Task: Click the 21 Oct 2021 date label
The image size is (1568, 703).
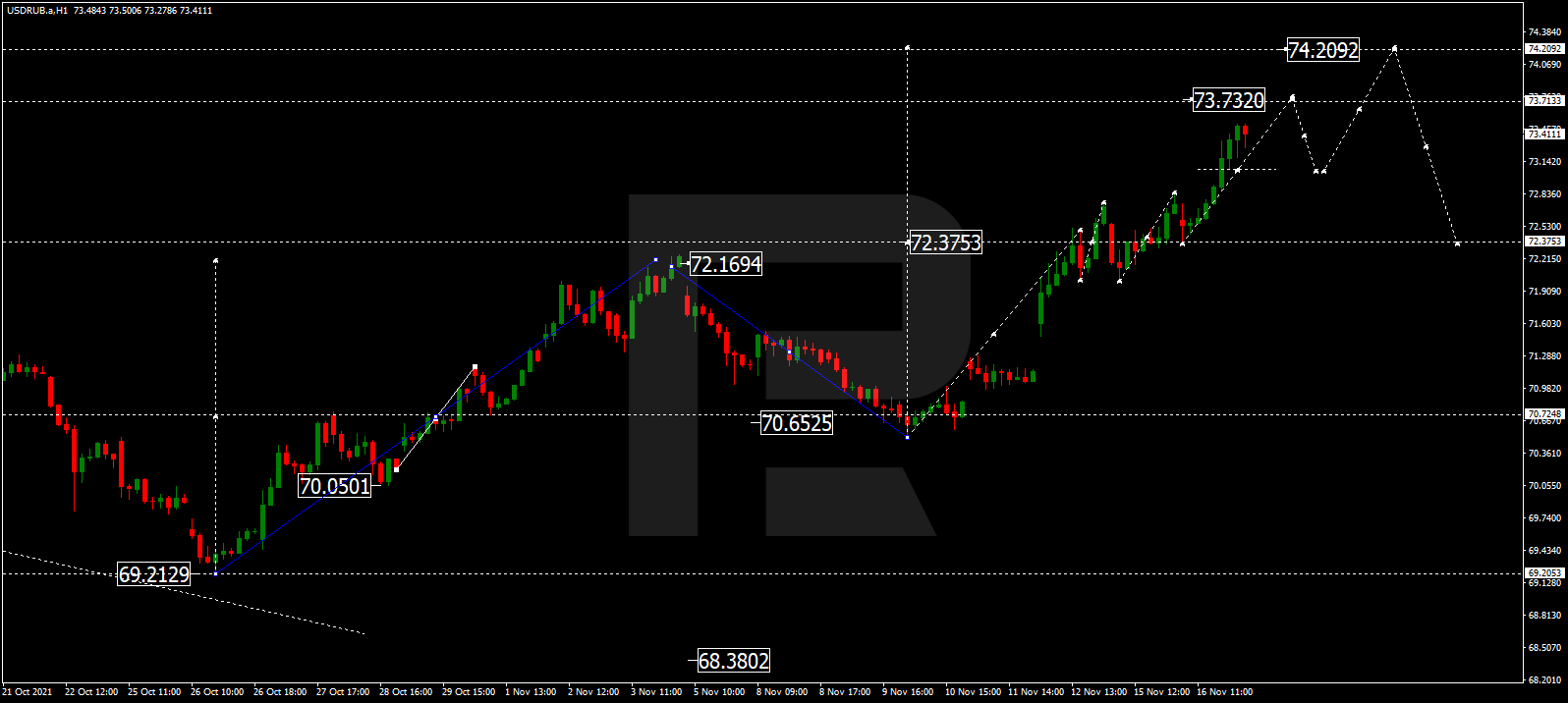Action: click(28, 692)
